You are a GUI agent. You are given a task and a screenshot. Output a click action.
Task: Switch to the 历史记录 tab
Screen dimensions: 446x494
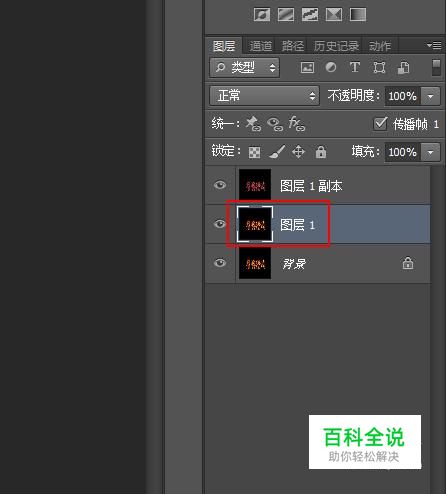coord(336,46)
